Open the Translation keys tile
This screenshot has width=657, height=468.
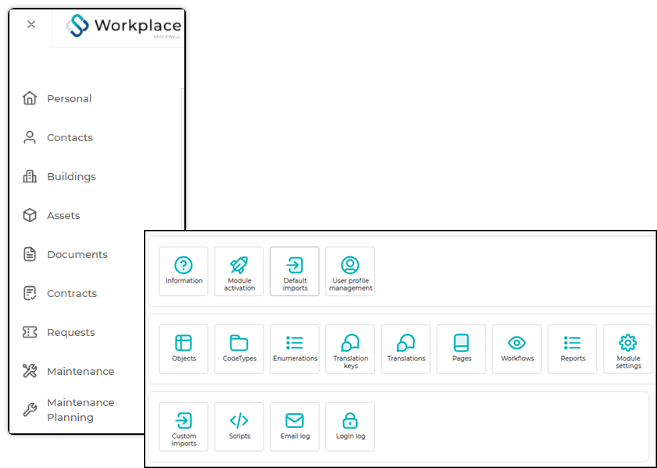(350, 349)
